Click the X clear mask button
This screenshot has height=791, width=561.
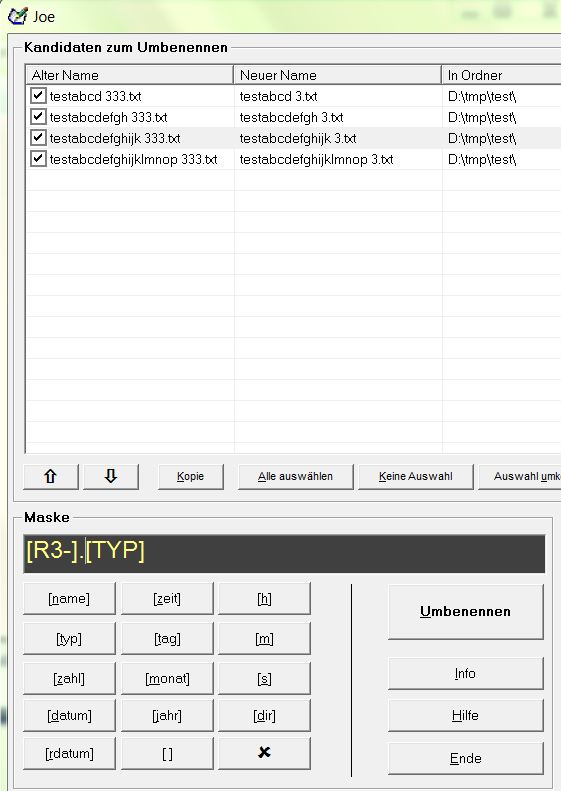[264, 753]
